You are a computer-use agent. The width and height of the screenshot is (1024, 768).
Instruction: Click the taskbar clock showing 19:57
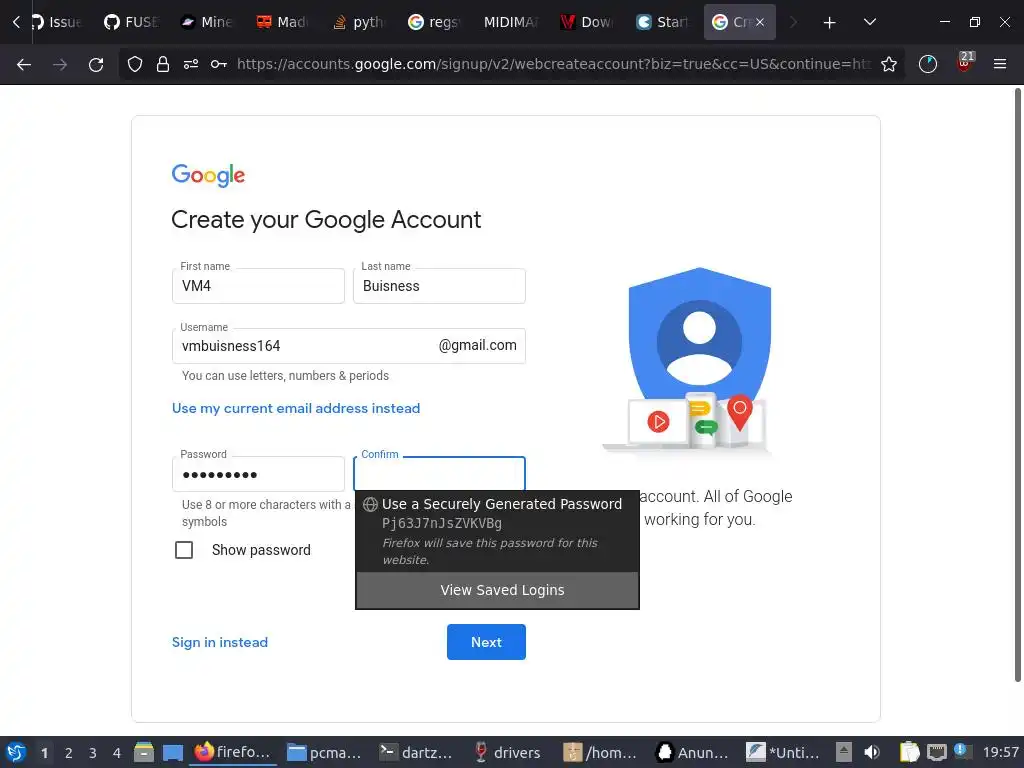[x=1000, y=752]
